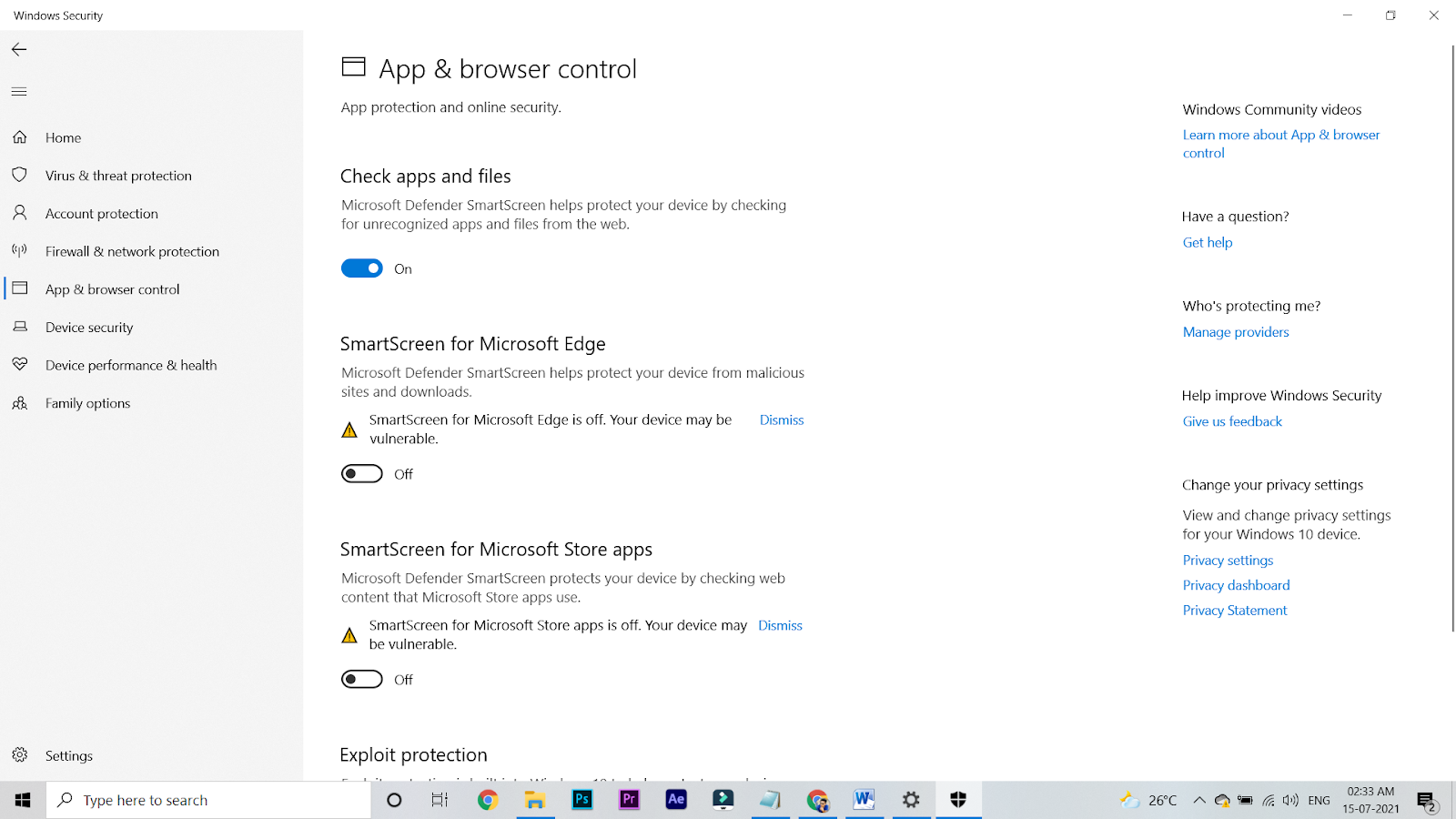The height and width of the screenshot is (819, 1456).
Task: Open Microsoft Word from the taskbar
Action: pos(864,800)
